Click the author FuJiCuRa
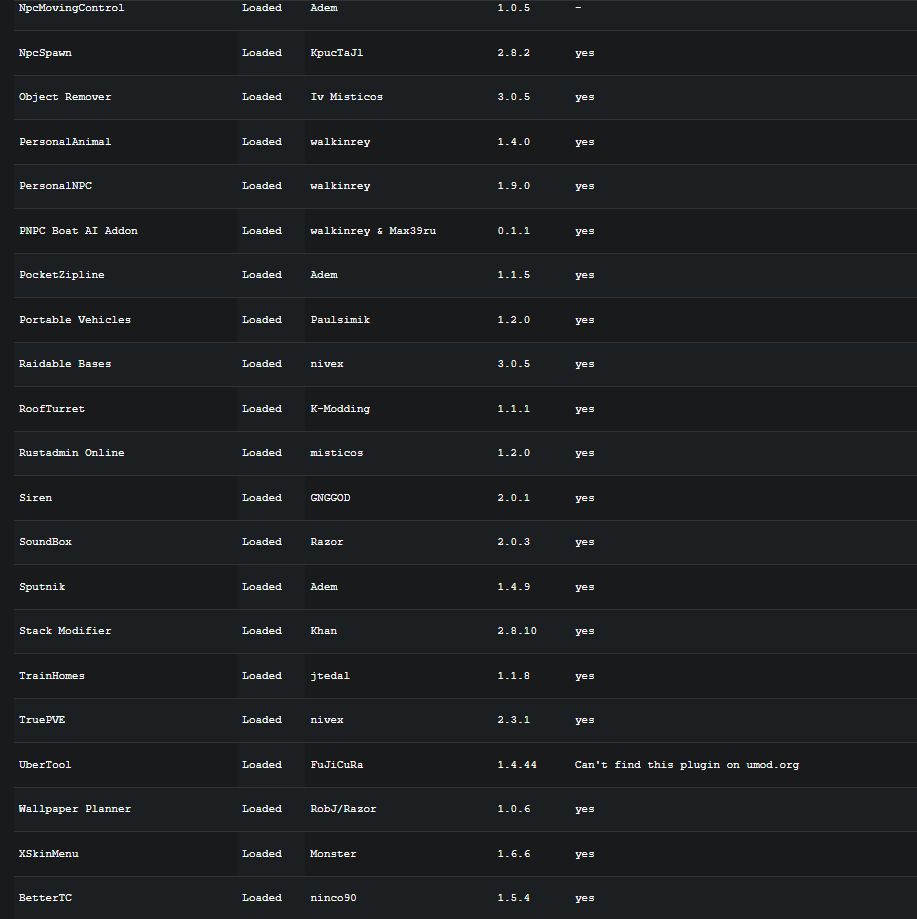Viewport: 917px width, 919px height. click(x=337, y=765)
